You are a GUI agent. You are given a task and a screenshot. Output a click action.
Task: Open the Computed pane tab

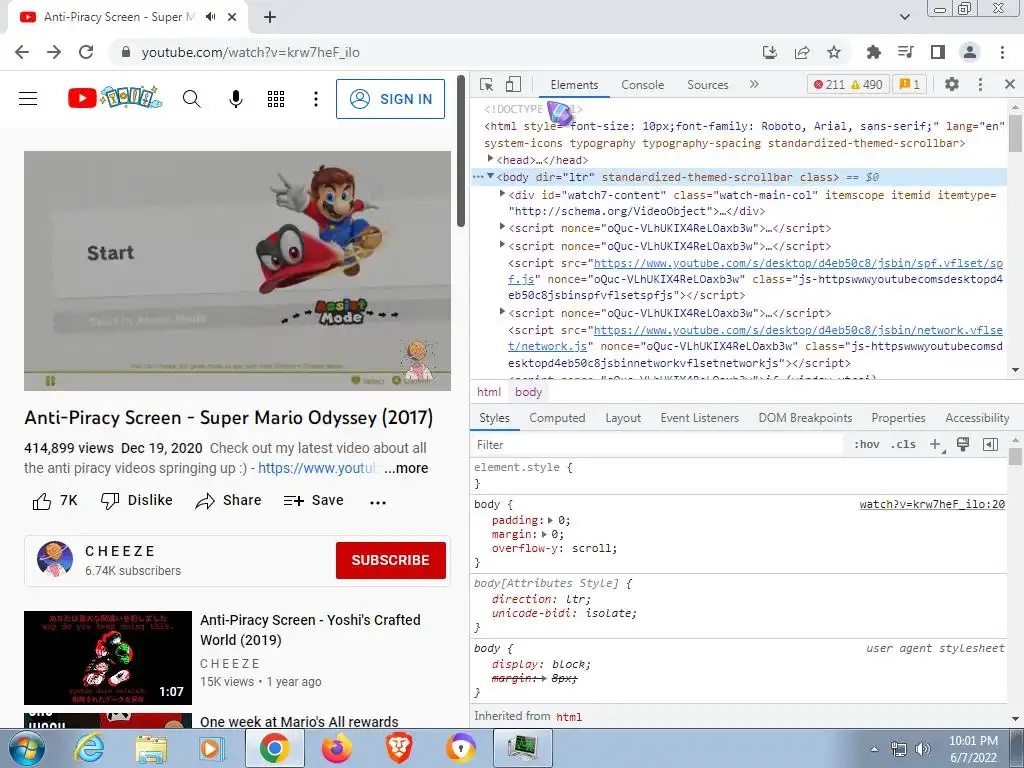click(x=557, y=418)
